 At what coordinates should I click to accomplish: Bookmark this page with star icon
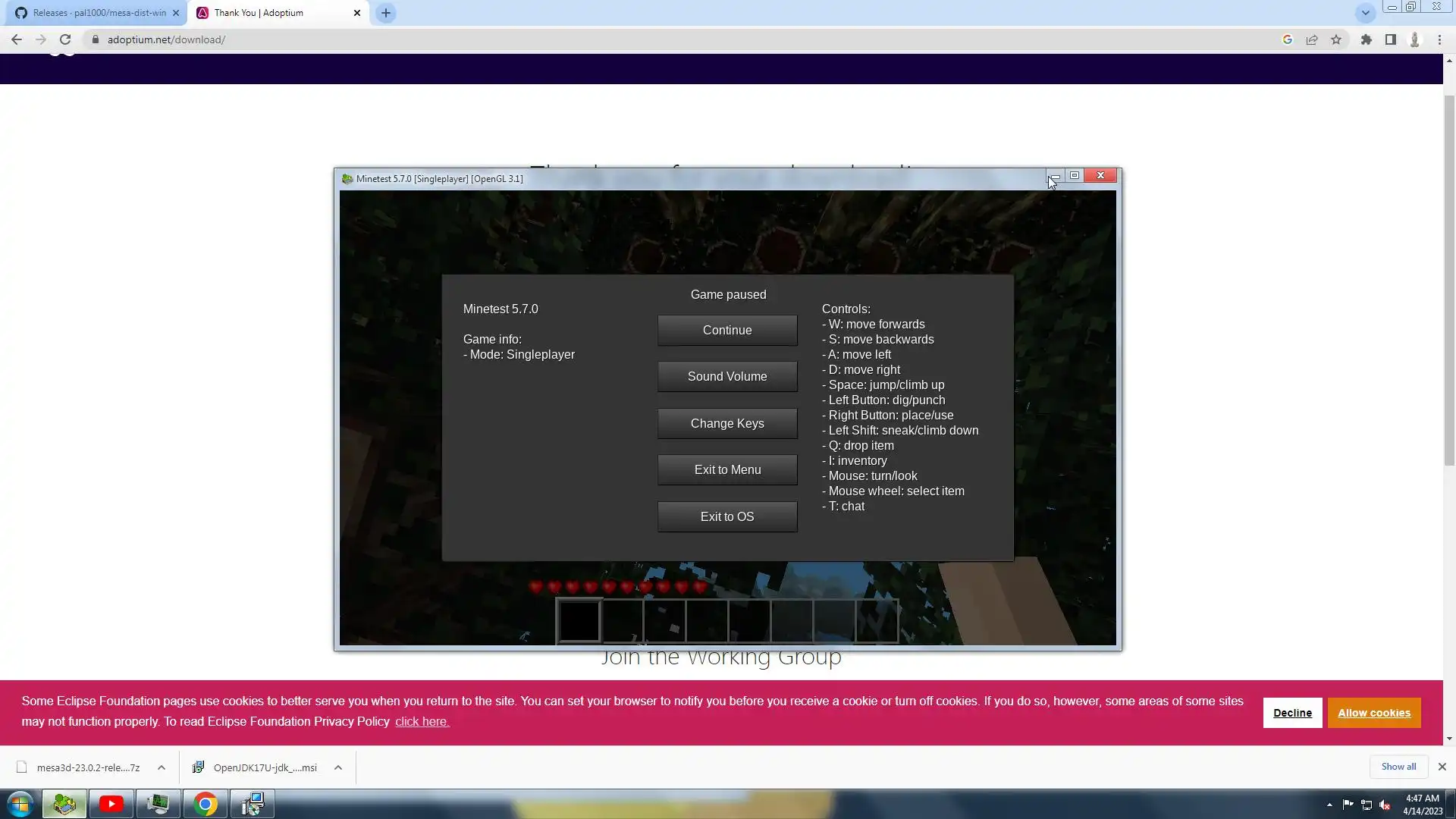pos(1336,39)
